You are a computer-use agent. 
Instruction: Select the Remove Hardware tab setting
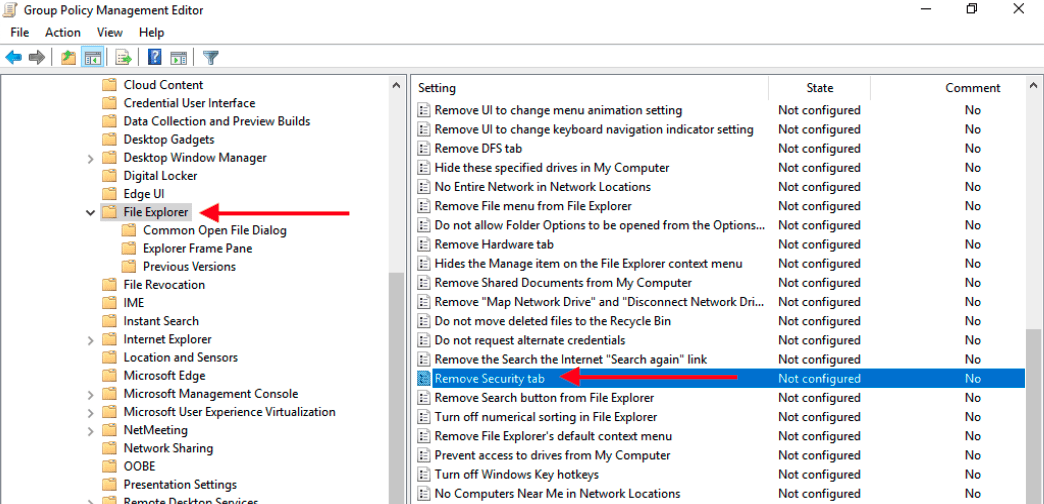point(493,244)
